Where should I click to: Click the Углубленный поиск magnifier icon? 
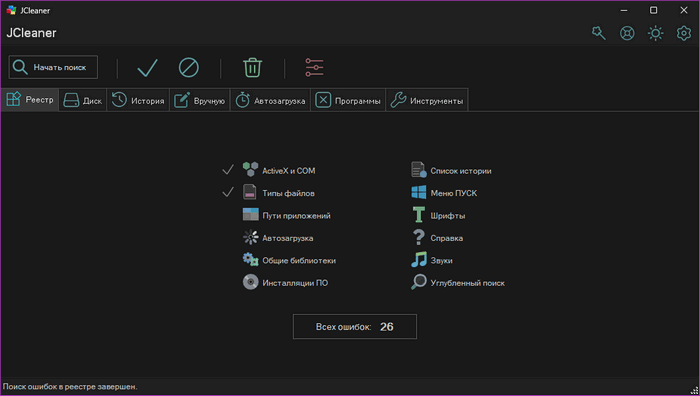point(419,282)
